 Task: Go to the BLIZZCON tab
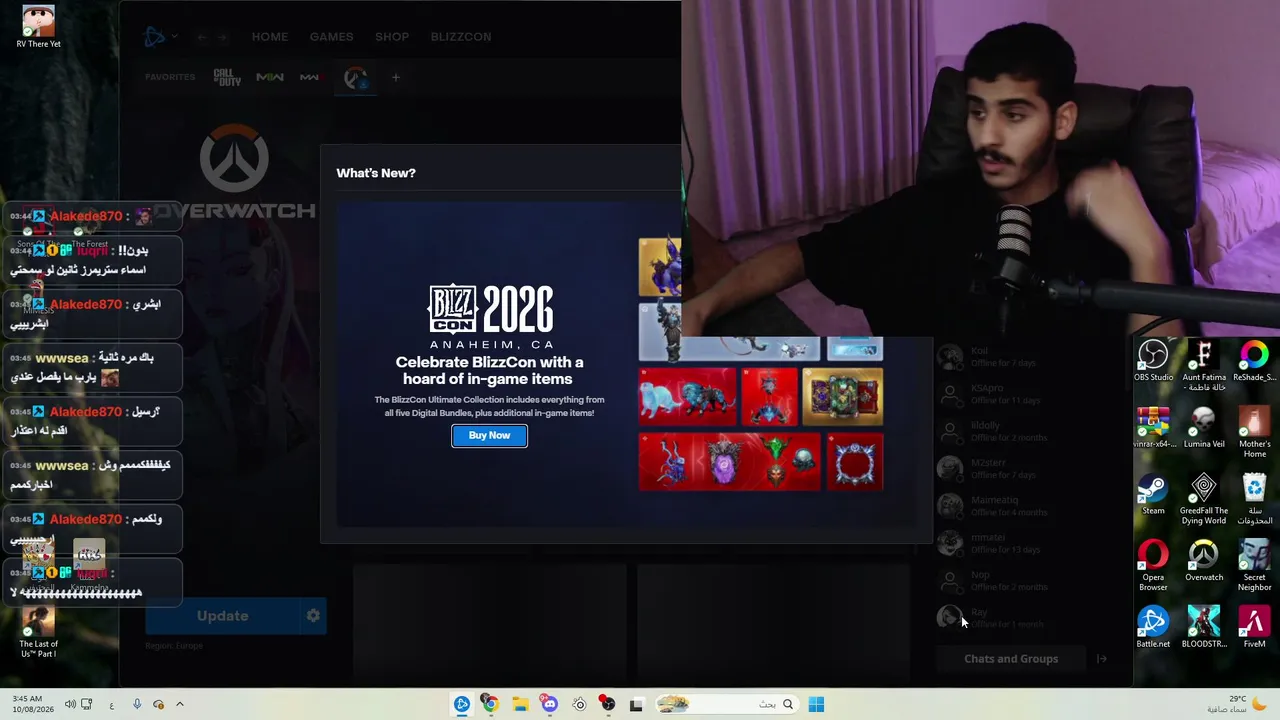coord(461,37)
